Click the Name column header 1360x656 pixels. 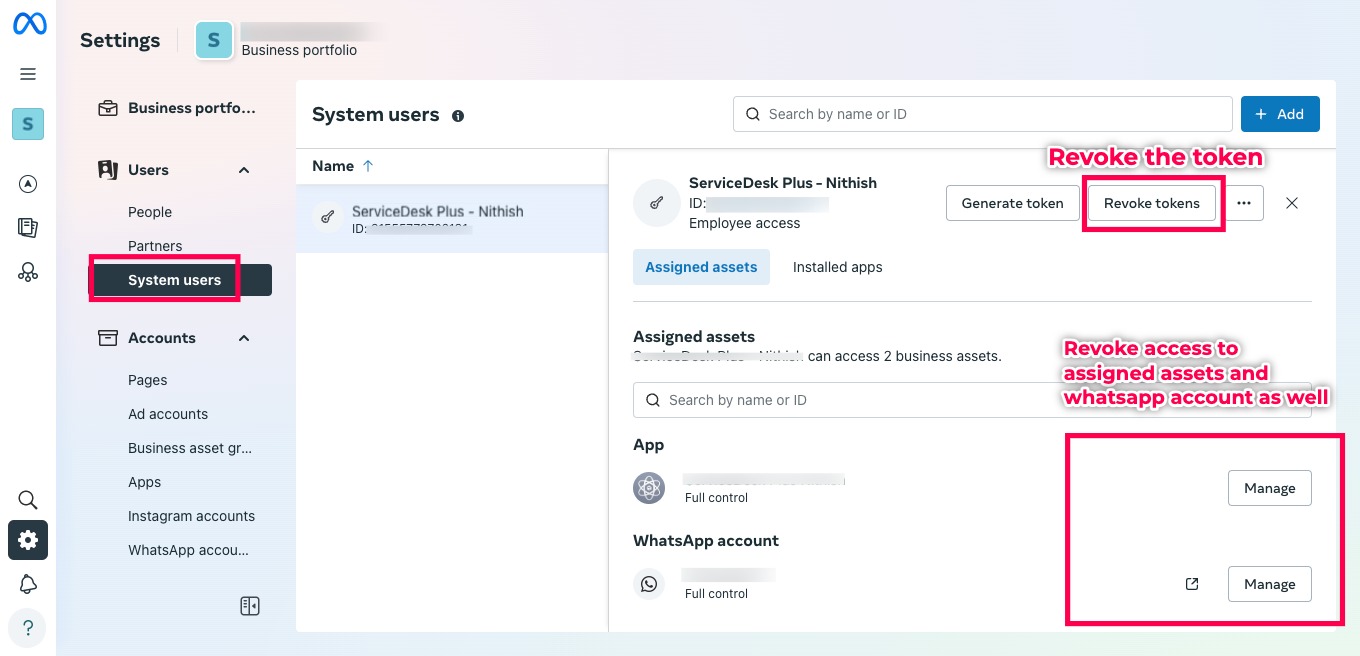[333, 166]
